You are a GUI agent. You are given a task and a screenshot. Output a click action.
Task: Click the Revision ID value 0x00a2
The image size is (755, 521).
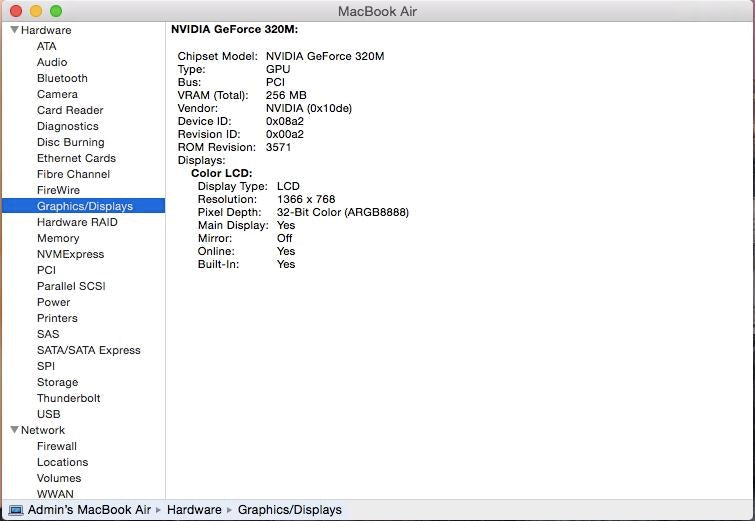(x=285, y=134)
